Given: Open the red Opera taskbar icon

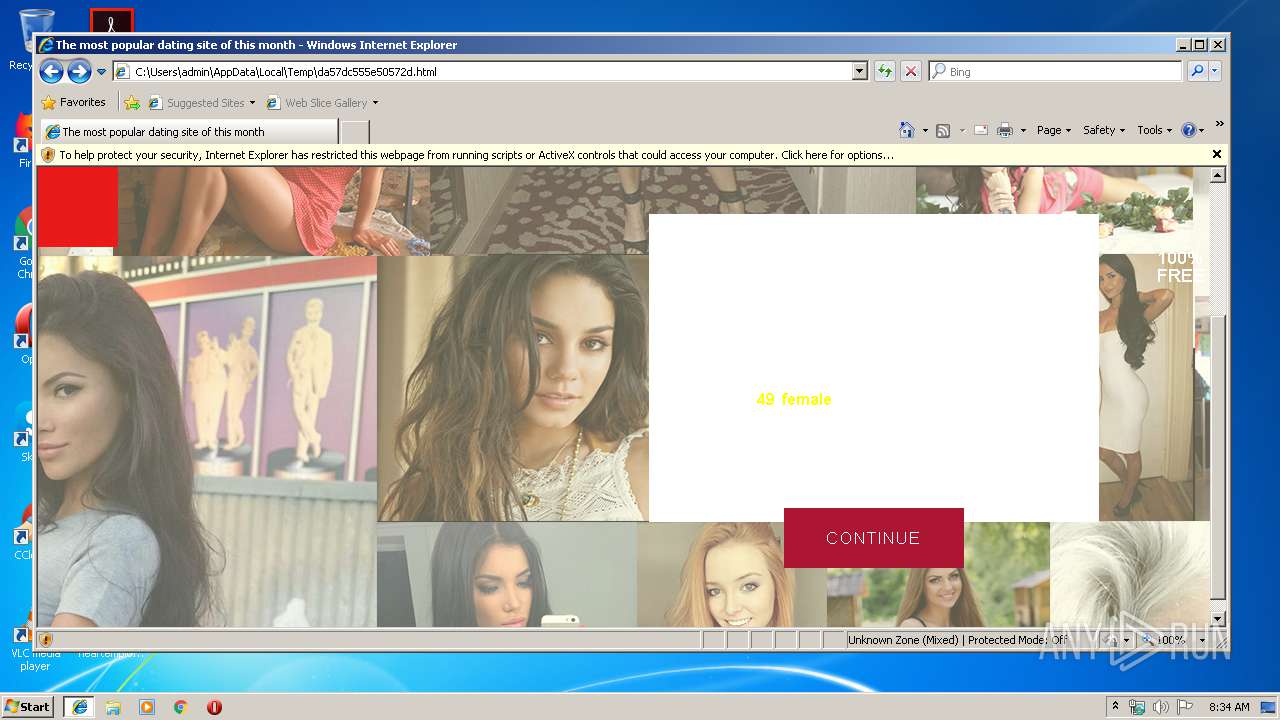Looking at the screenshot, I should pos(214,707).
